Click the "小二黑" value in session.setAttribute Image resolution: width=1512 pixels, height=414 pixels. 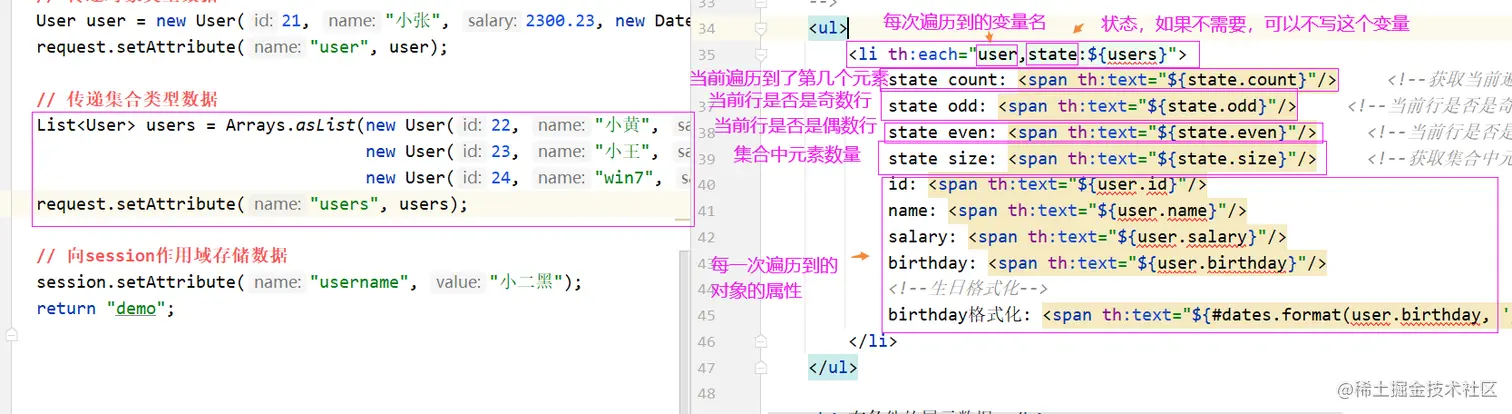[535, 282]
